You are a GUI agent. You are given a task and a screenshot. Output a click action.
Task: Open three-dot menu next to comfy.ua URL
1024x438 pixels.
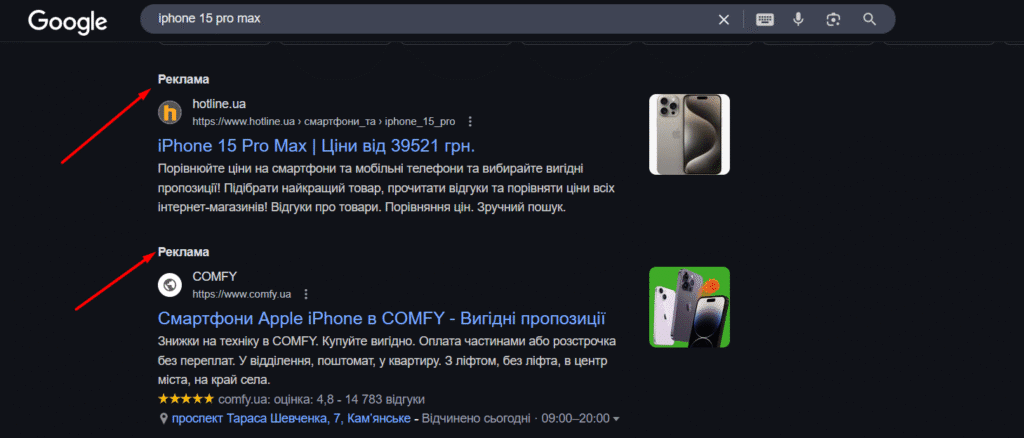pos(306,294)
